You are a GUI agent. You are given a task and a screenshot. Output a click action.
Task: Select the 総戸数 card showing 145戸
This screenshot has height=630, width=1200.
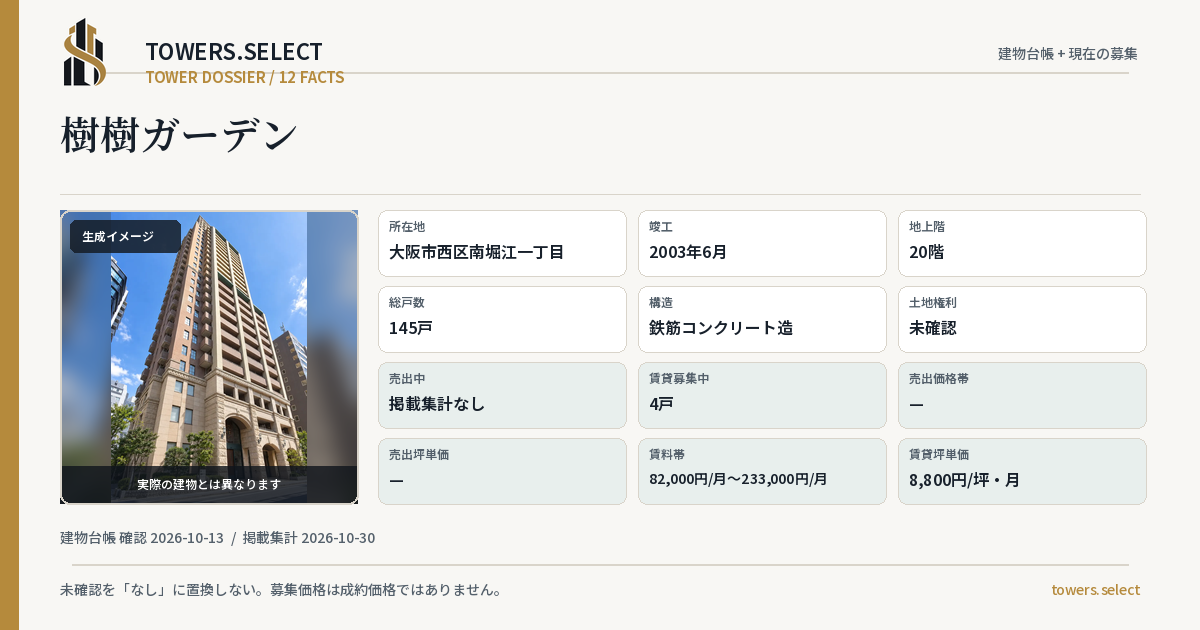502,319
